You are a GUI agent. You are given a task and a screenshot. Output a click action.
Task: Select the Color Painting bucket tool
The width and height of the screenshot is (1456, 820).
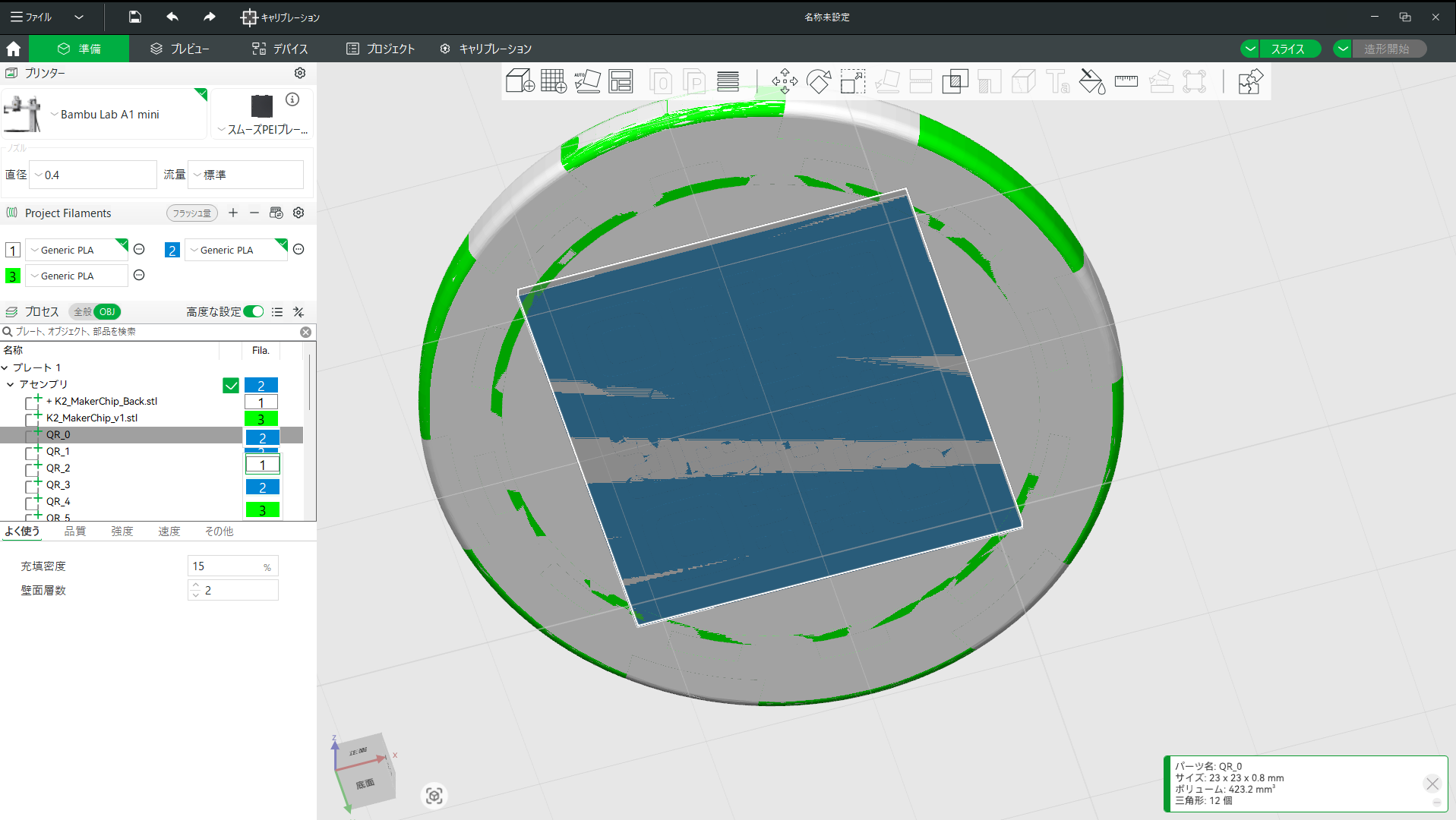click(1092, 81)
